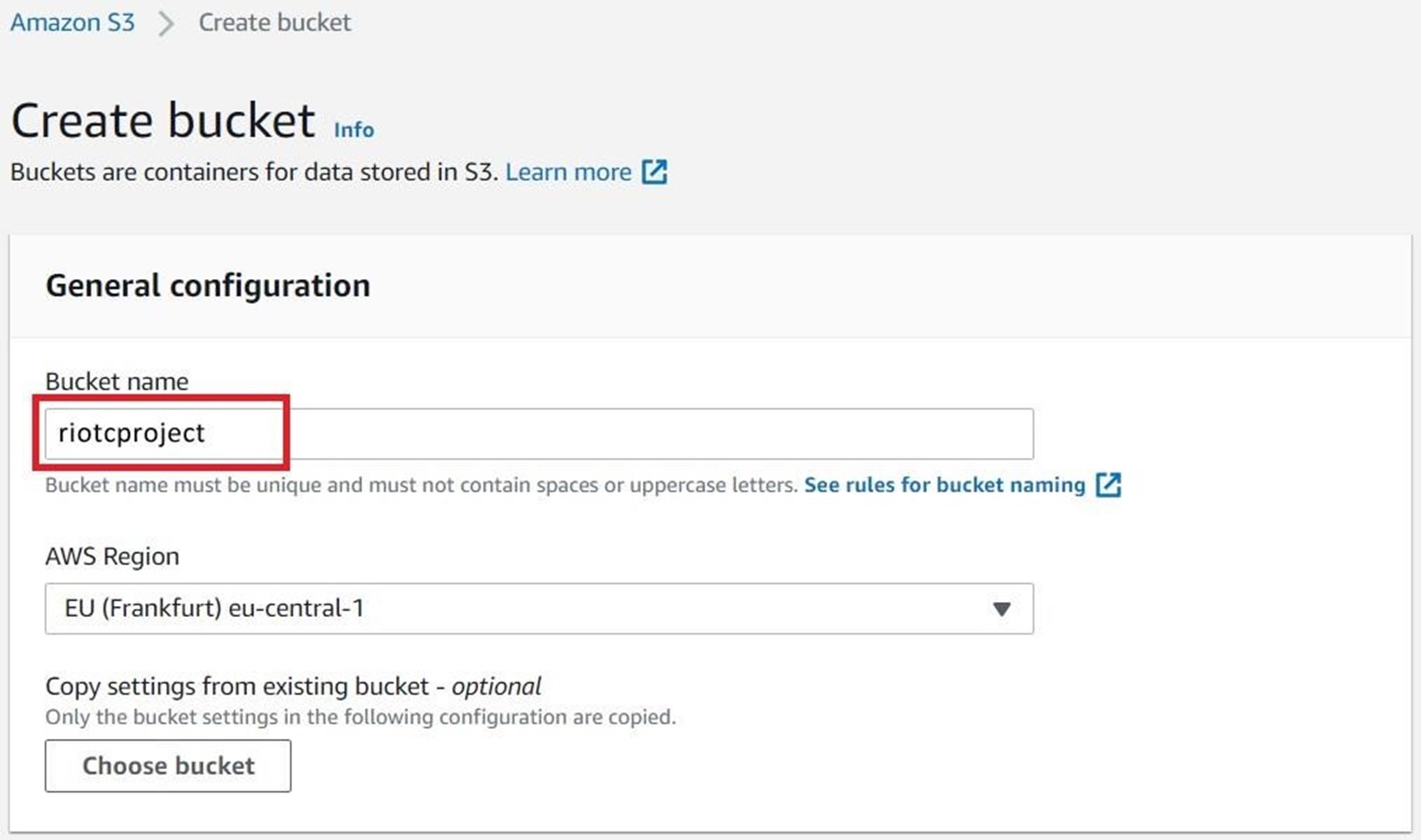Viewport: 1421px width, 840px height.
Task: Open See rules for bucket naming
Action: pyautogui.click(x=944, y=485)
